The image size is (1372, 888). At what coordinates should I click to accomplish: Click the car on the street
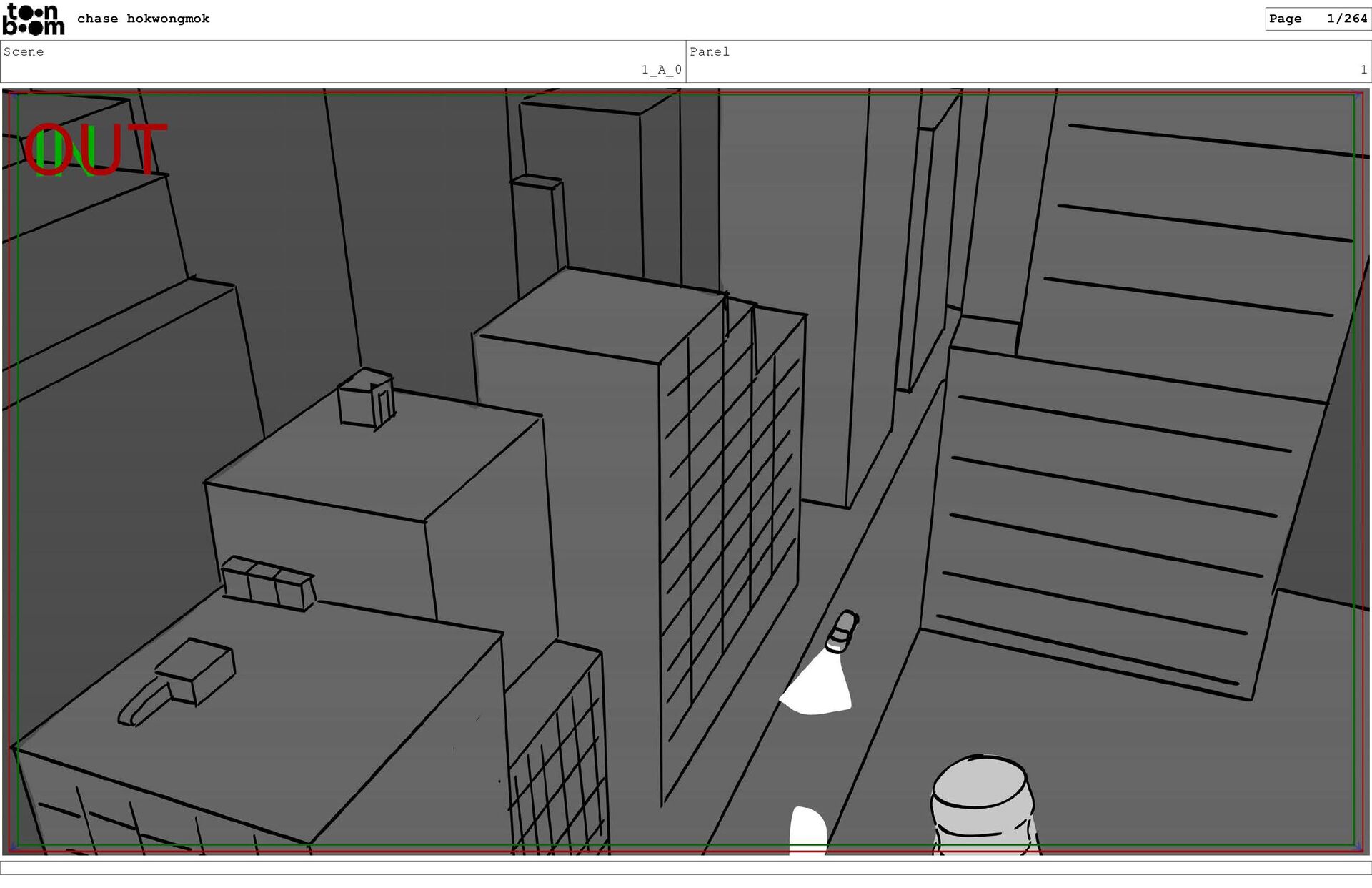point(842,631)
